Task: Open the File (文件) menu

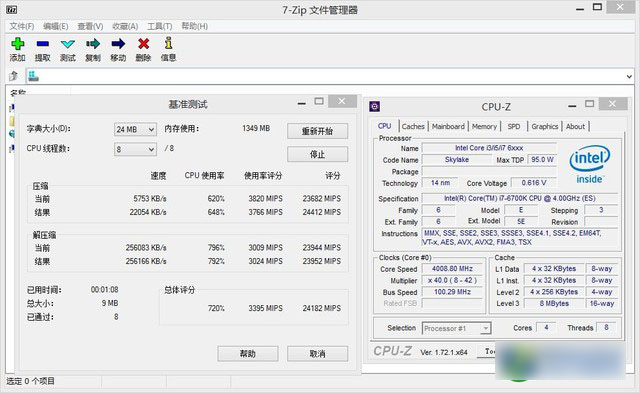Action: 22,27
